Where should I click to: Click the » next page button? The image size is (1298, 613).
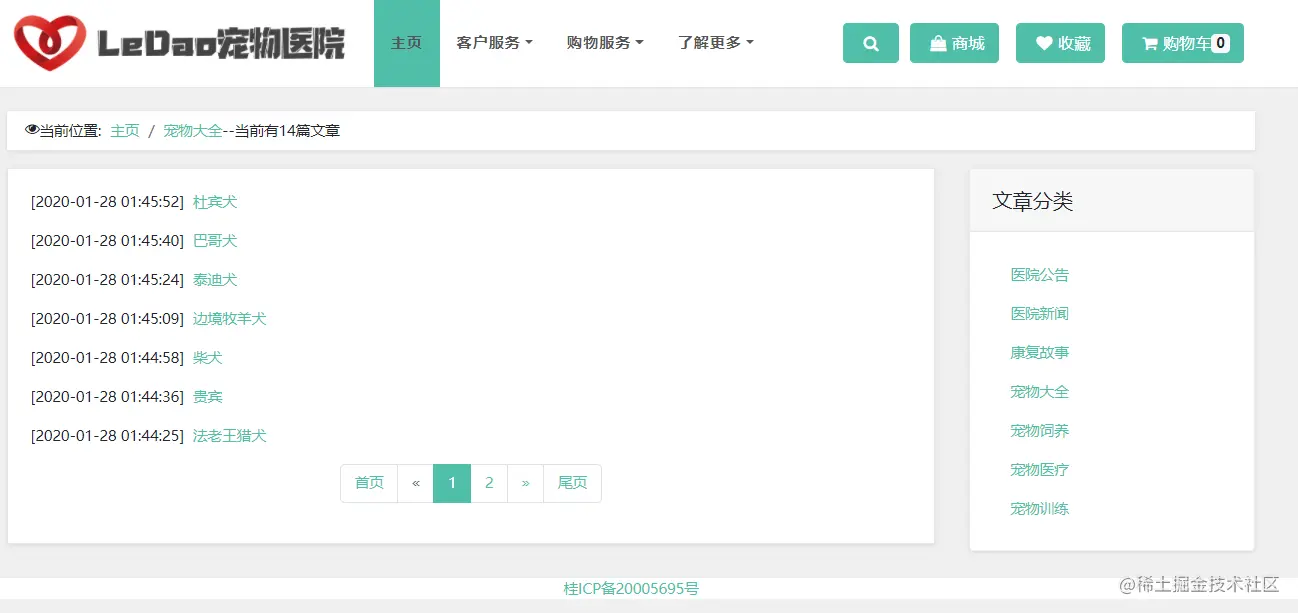point(525,483)
